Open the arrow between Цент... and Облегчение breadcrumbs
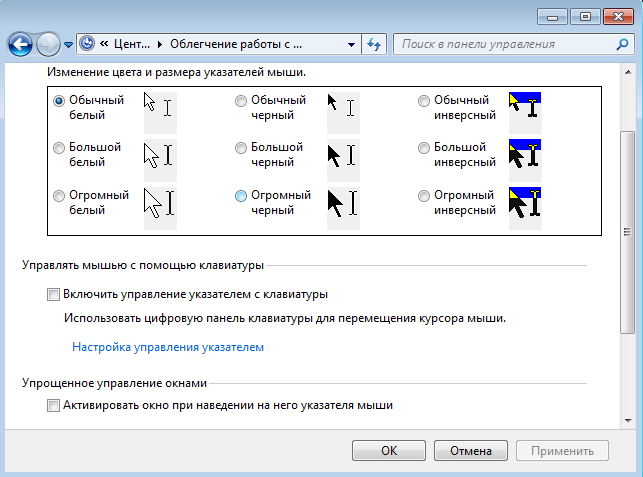Image resolution: width=643 pixels, height=477 pixels. [160, 44]
